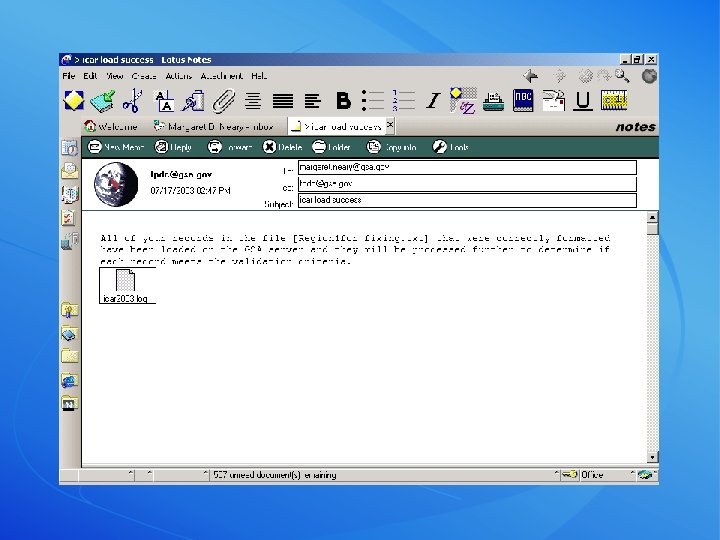Expand the Folder action menu
Screen dimensions: 720x540
331,147
